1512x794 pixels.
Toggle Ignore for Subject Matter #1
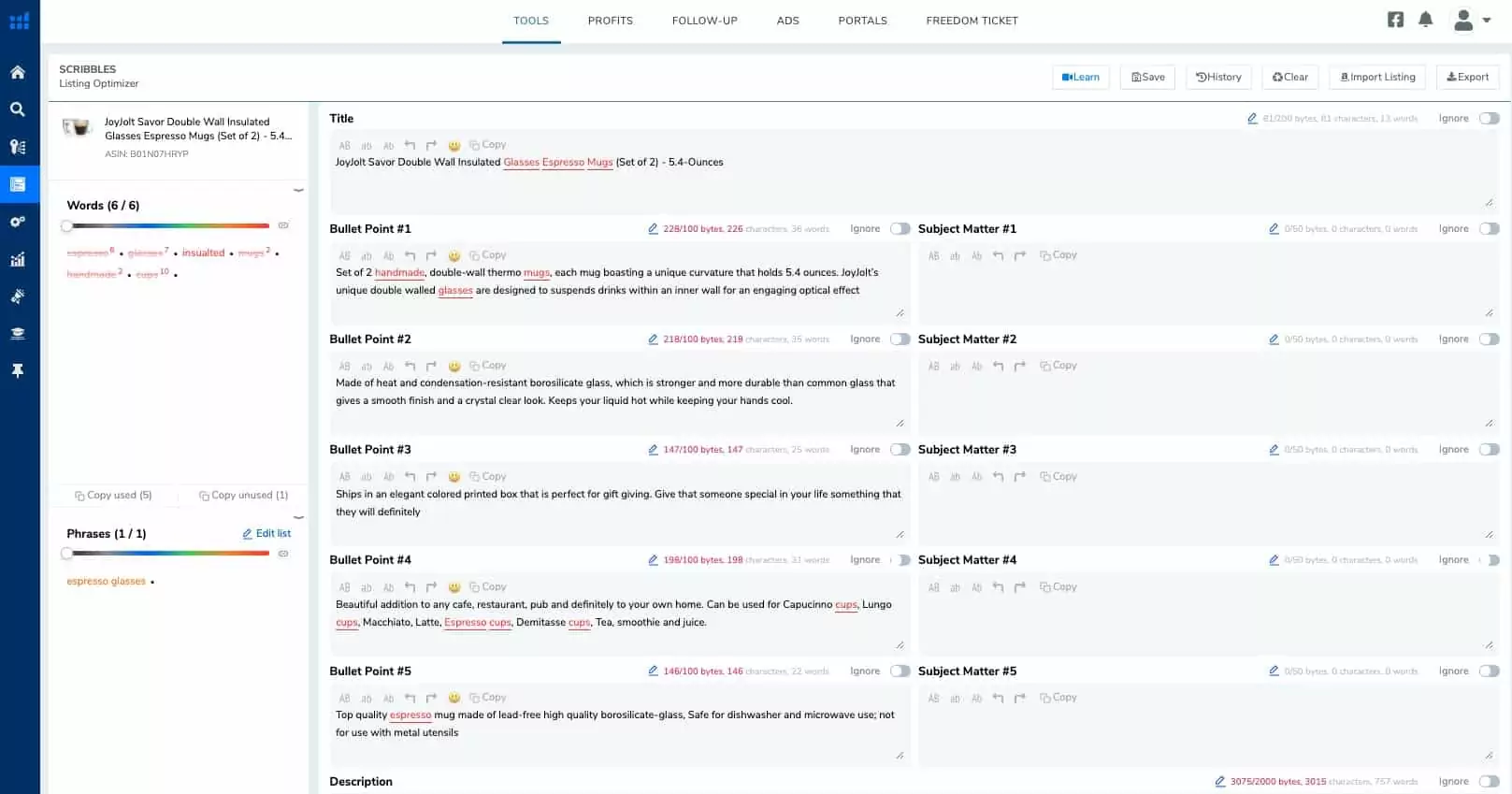click(x=1490, y=229)
